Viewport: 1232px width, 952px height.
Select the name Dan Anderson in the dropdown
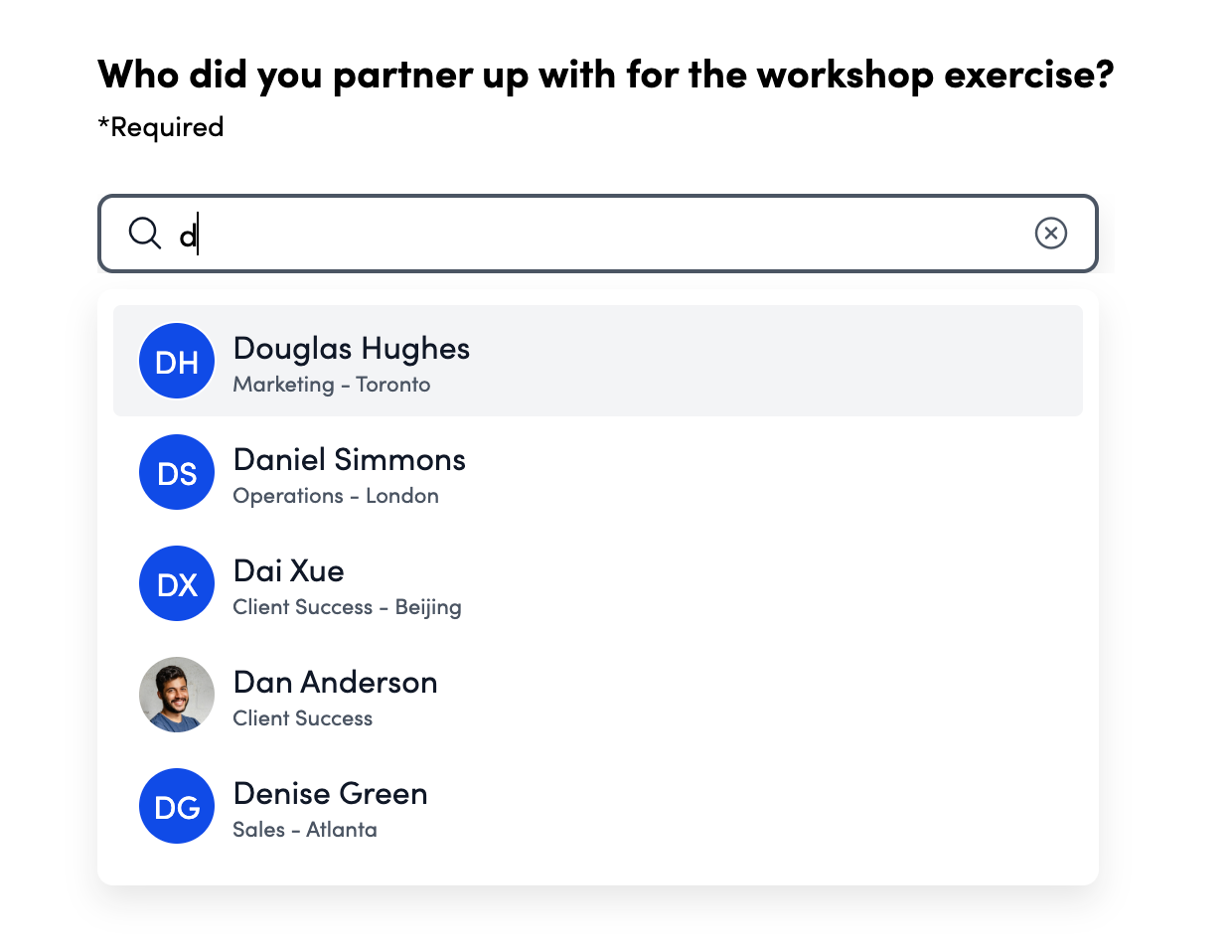pyautogui.click(x=335, y=683)
